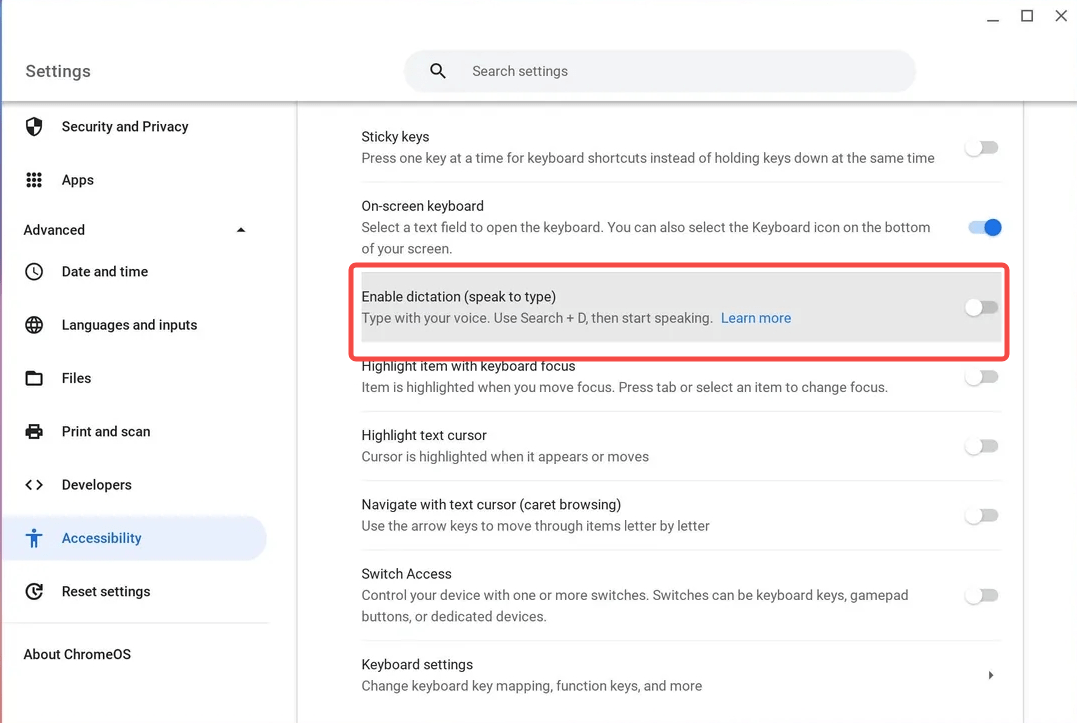The image size is (1077, 723).
Task: Open About ChromeOS page
Action: [x=77, y=654]
